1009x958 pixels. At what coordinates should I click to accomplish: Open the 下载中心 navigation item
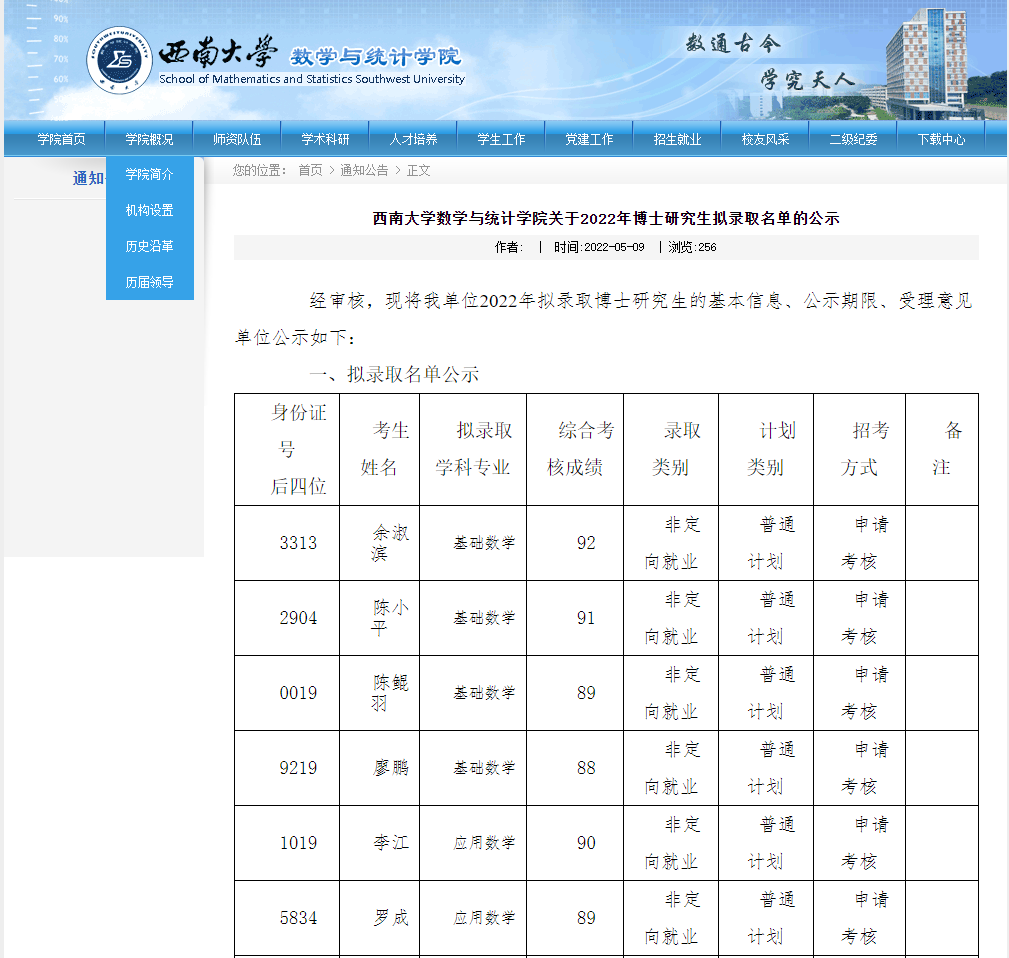pos(941,139)
